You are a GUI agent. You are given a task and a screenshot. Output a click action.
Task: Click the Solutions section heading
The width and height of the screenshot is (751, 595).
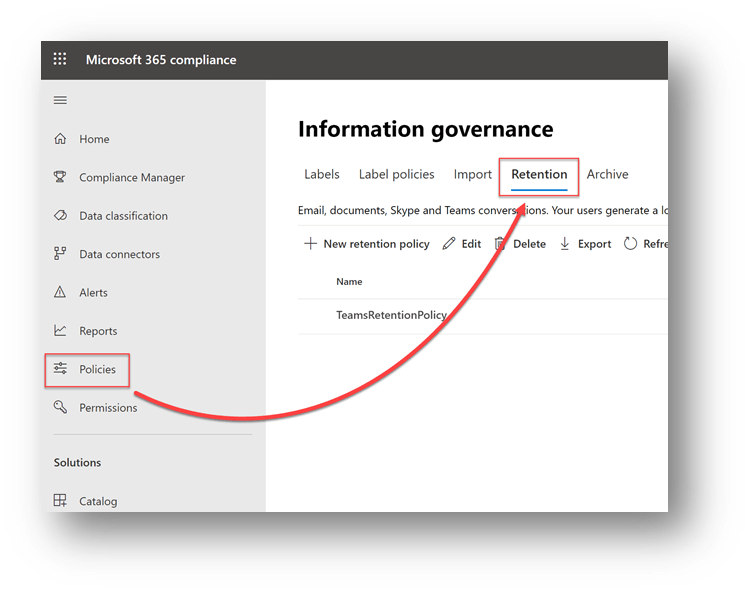click(77, 463)
